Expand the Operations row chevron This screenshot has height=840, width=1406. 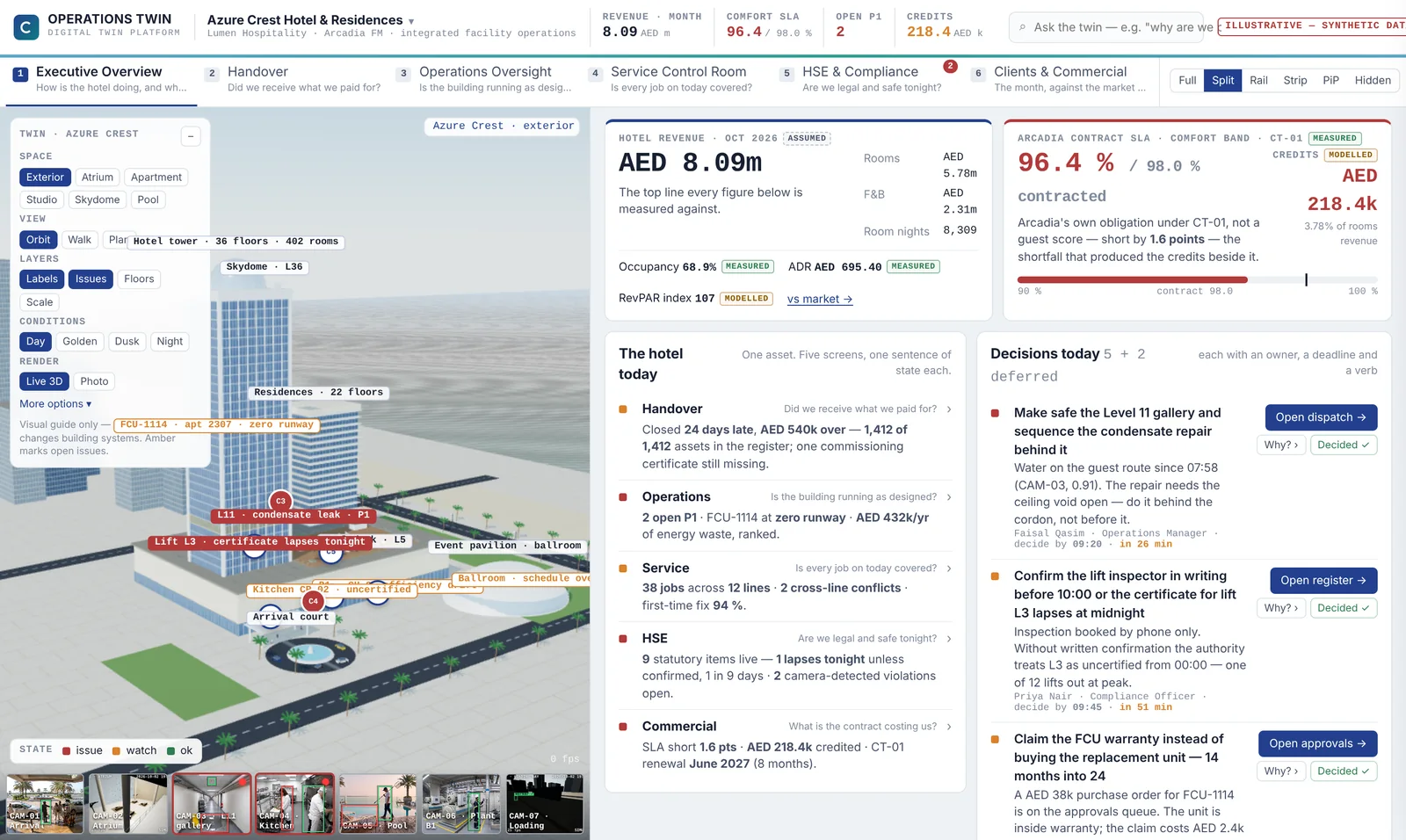[x=949, y=497]
